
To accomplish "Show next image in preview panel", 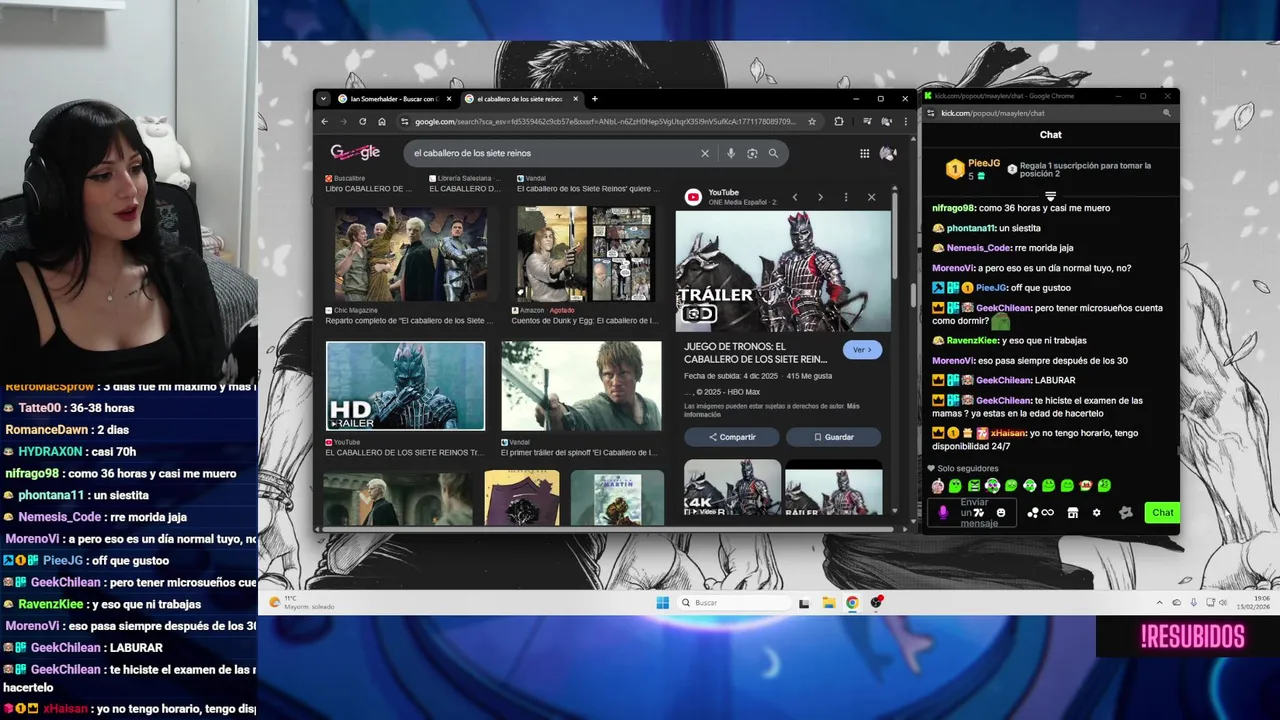I will [x=820, y=197].
